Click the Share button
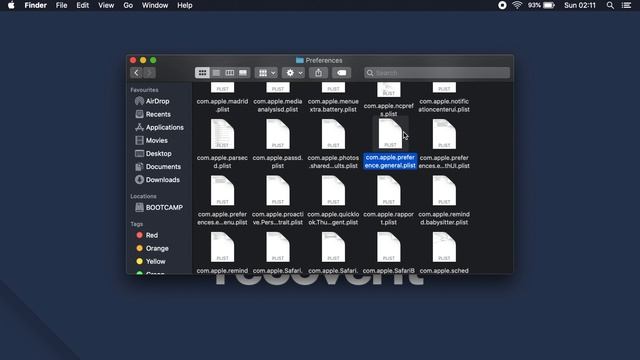This screenshot has width=640, height=360. coord(318,73)
